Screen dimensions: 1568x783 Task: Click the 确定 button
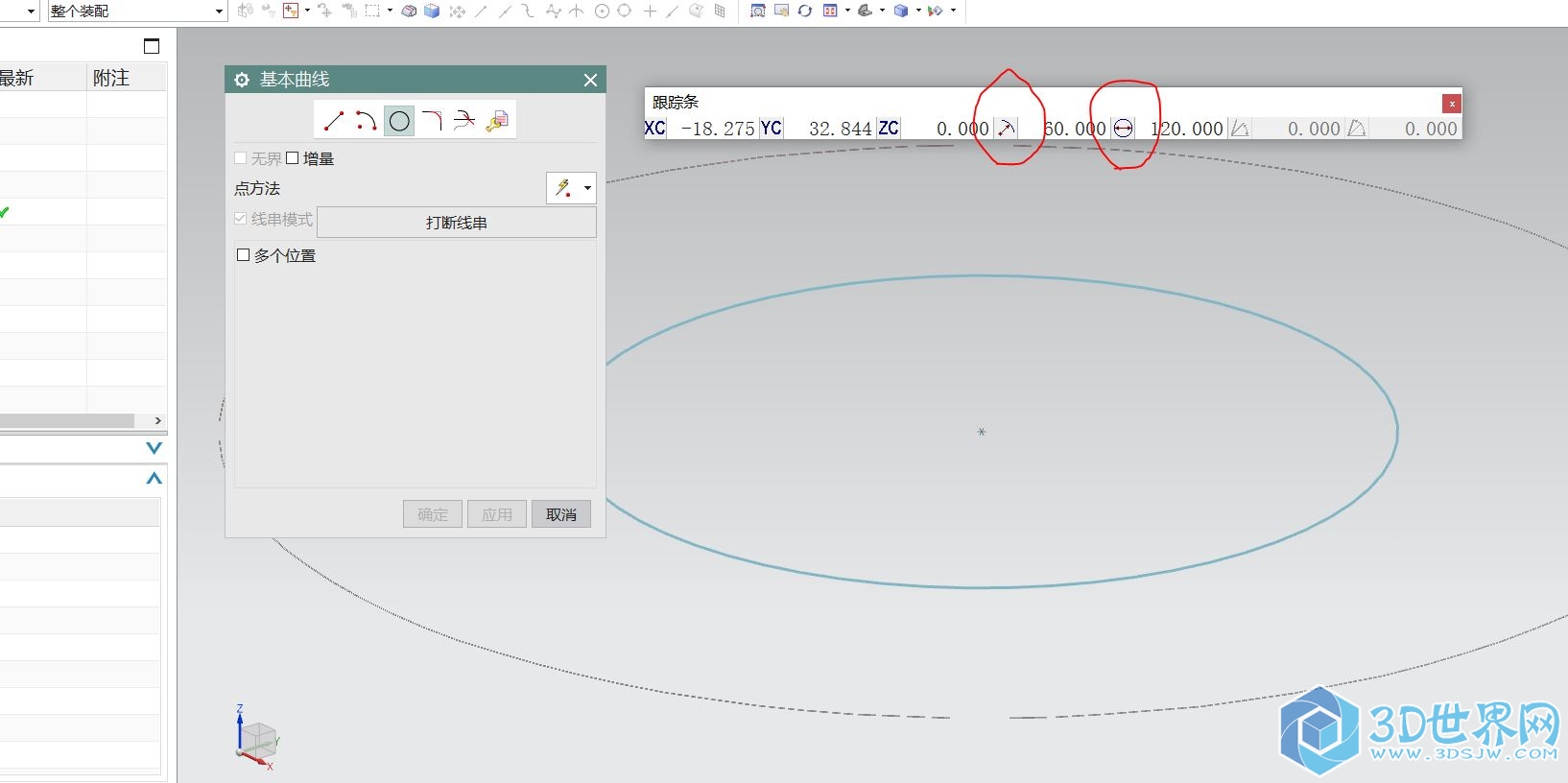(x=433, y=514)
